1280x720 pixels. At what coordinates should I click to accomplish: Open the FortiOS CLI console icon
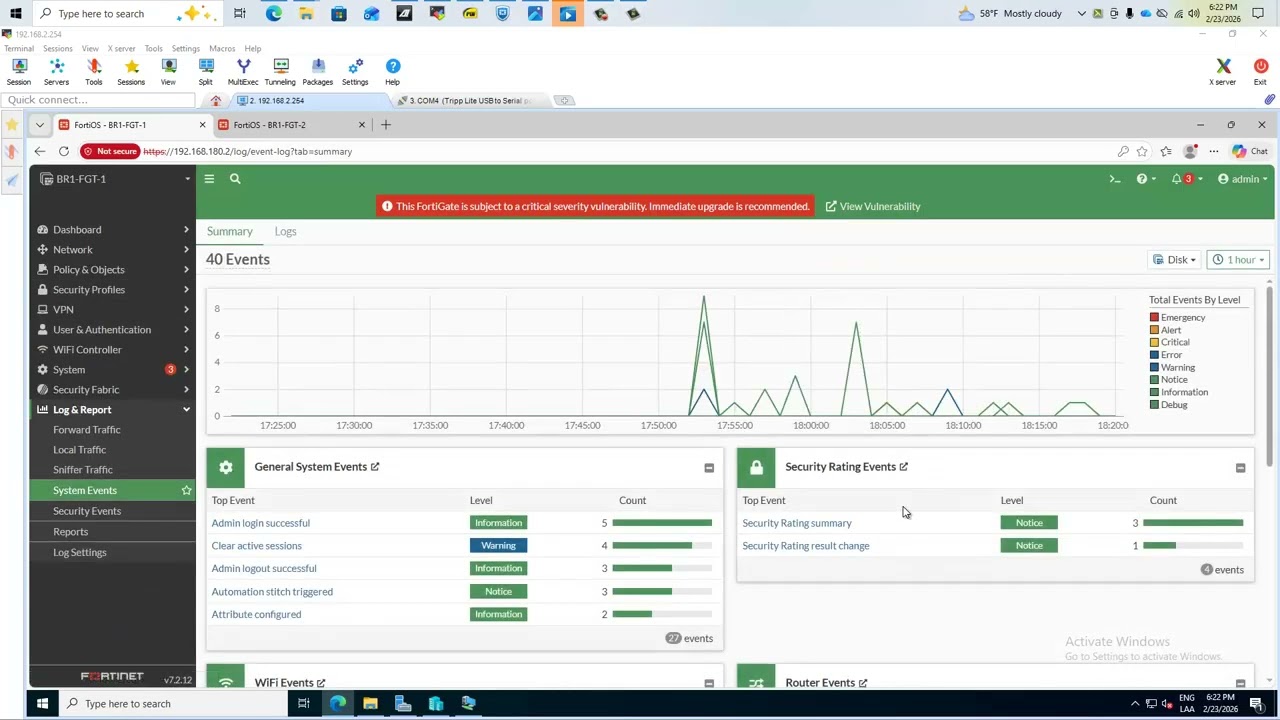click(1115, 179)
